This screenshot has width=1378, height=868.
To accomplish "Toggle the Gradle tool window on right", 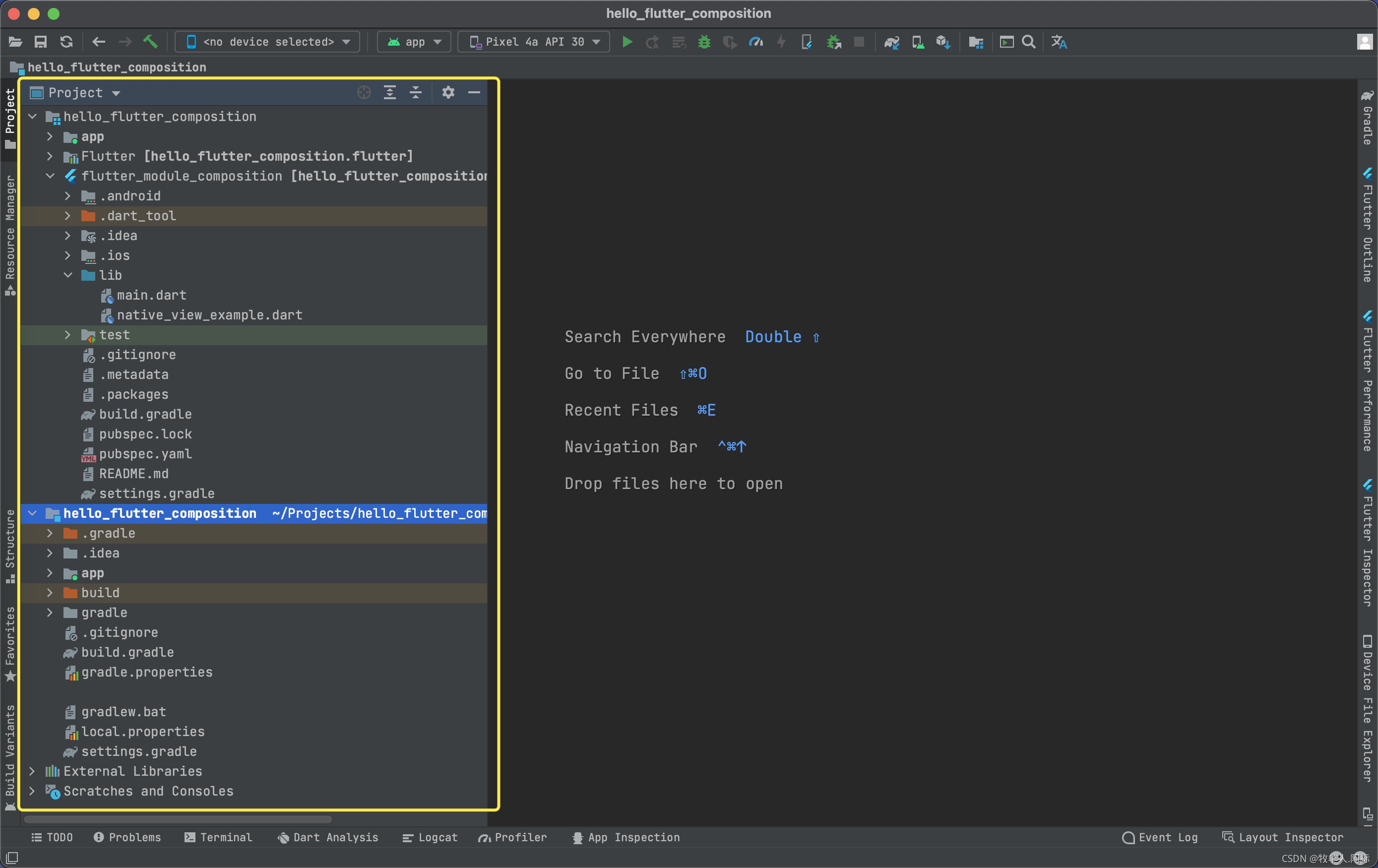I will coord(1367,117).
